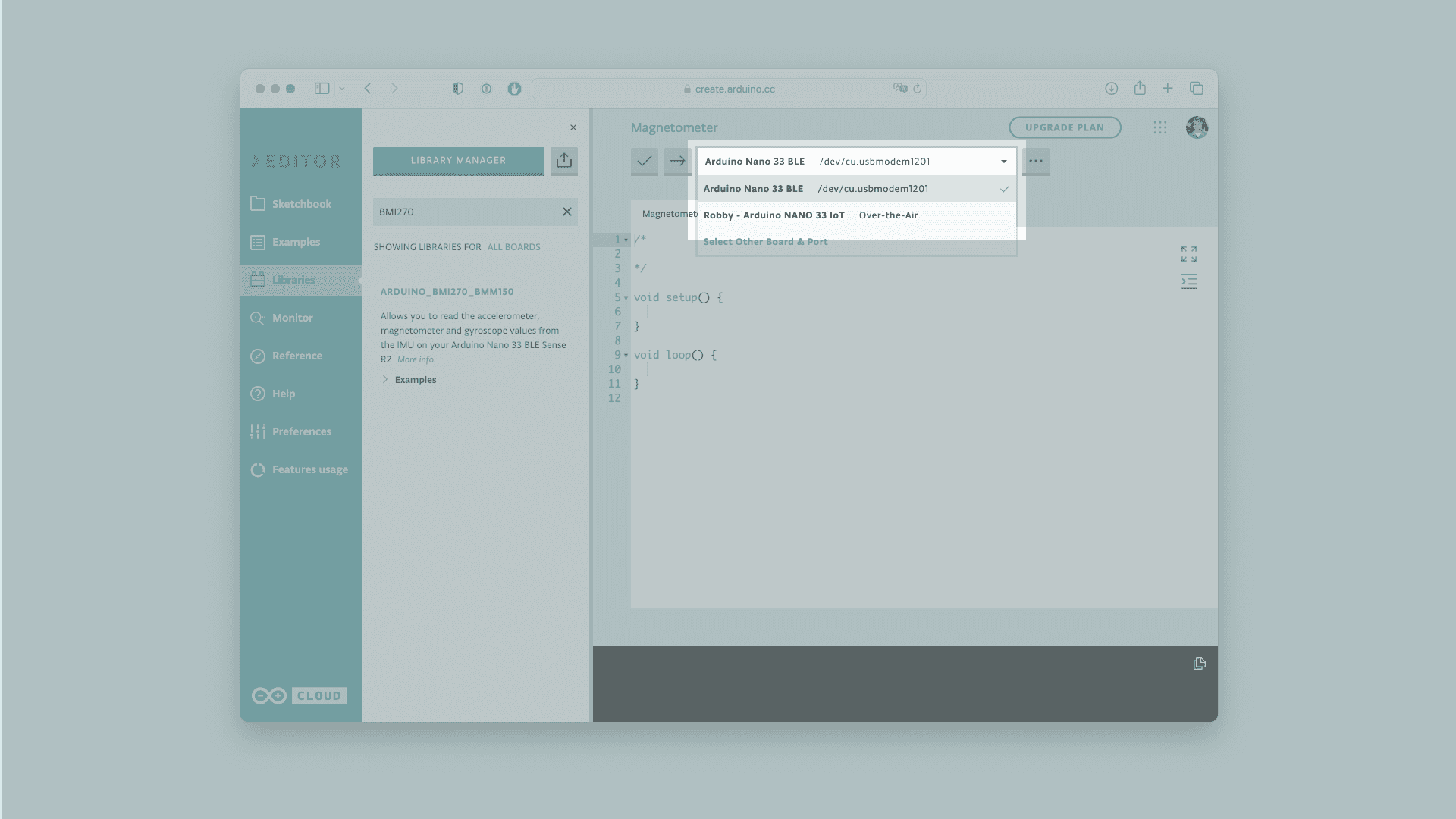The image size is (1456, 819).
Task: Open the More info link
Action: [416, 360]
